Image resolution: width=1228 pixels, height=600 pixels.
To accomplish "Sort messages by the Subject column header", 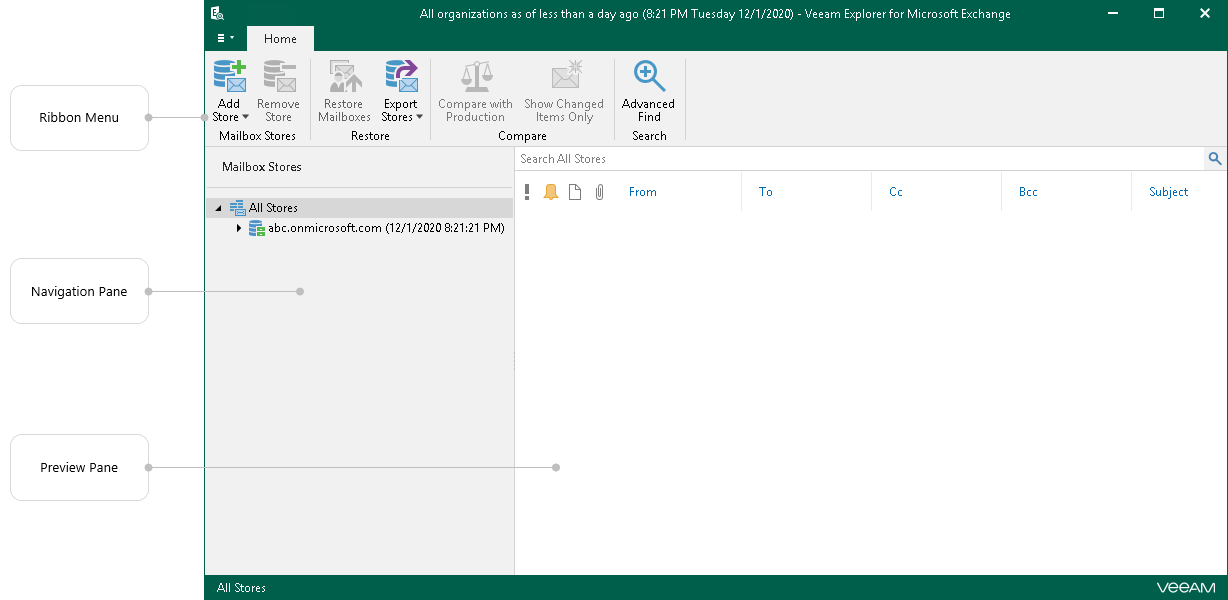I will [x=1168, y=192].
